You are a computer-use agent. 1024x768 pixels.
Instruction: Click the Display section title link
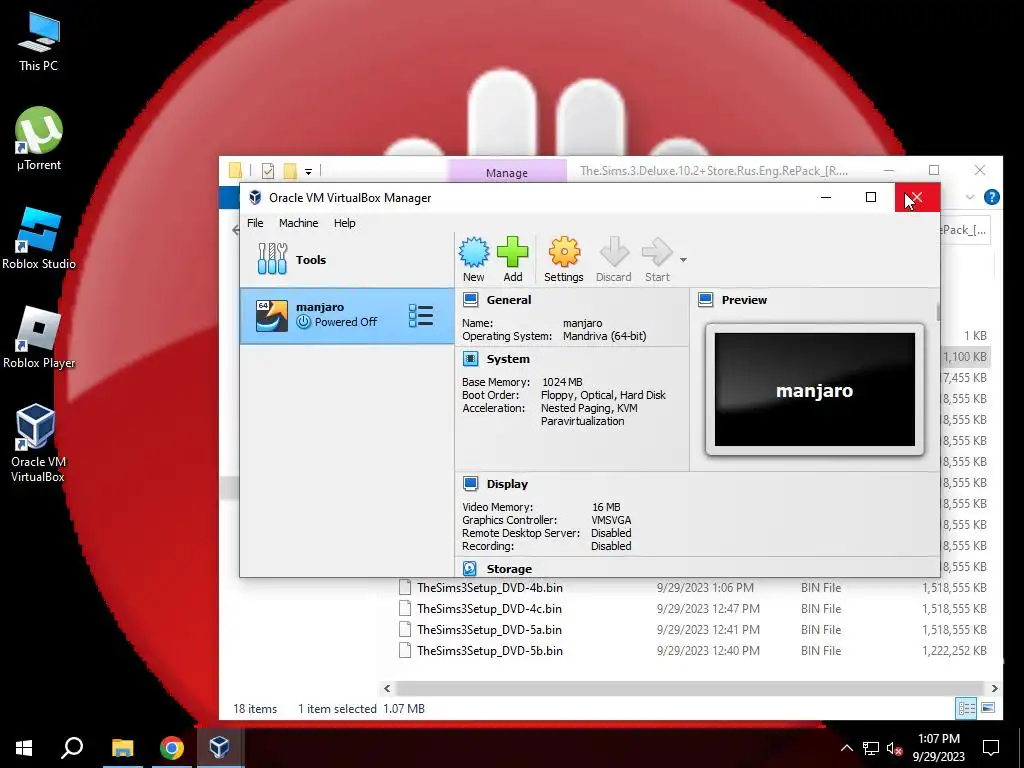(507, 483)
